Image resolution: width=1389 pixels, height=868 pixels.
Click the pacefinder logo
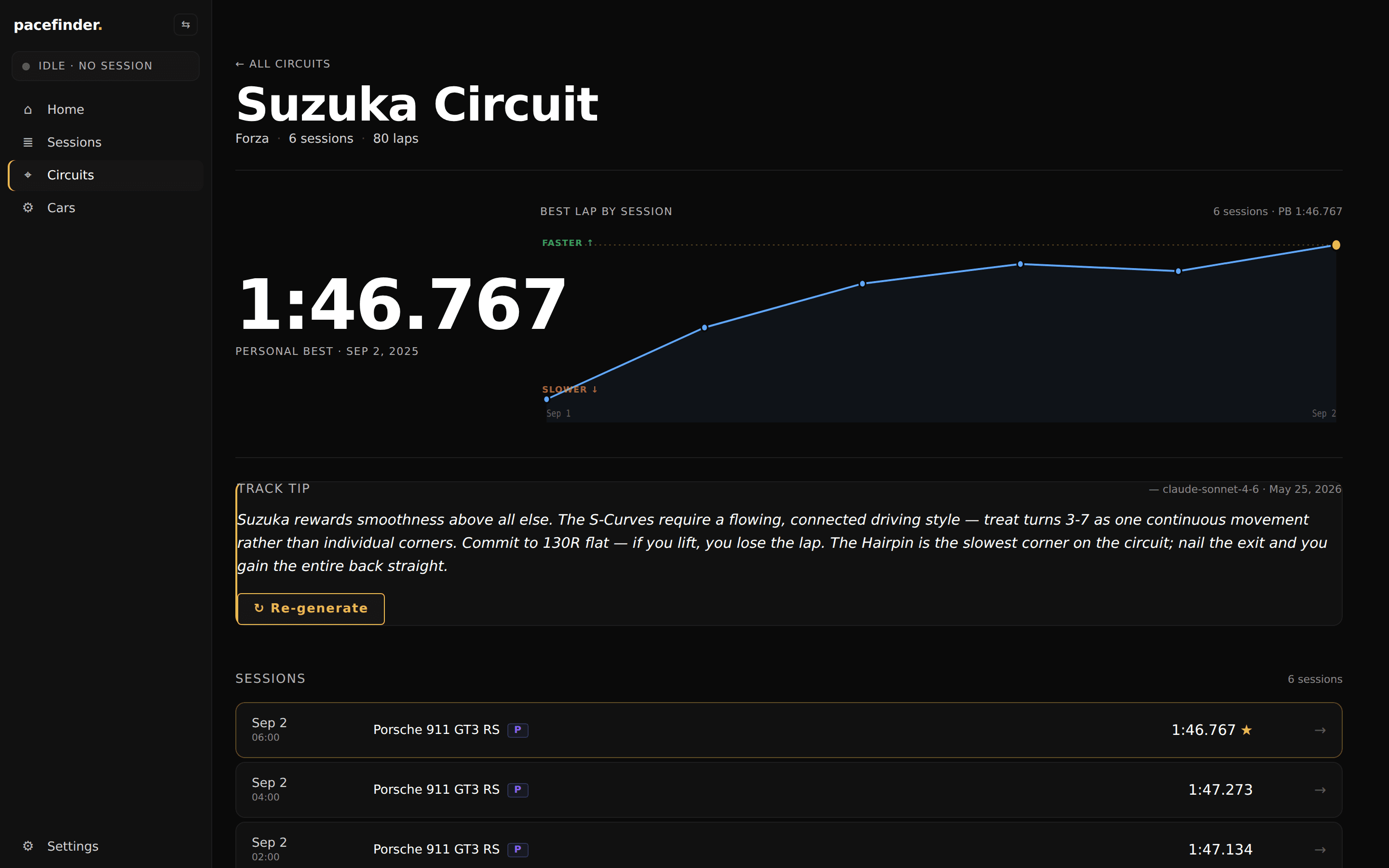[58, 25]
